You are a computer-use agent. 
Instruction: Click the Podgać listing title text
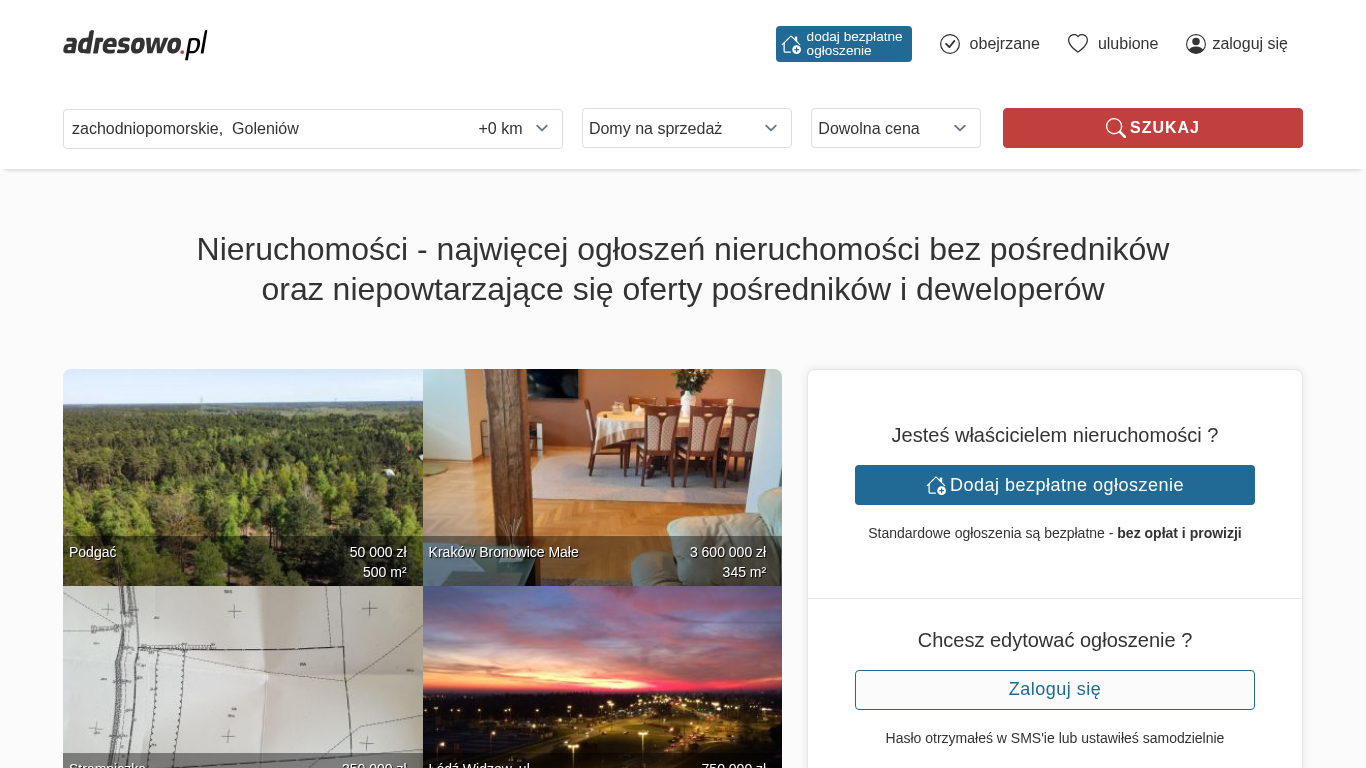[93, 552]
